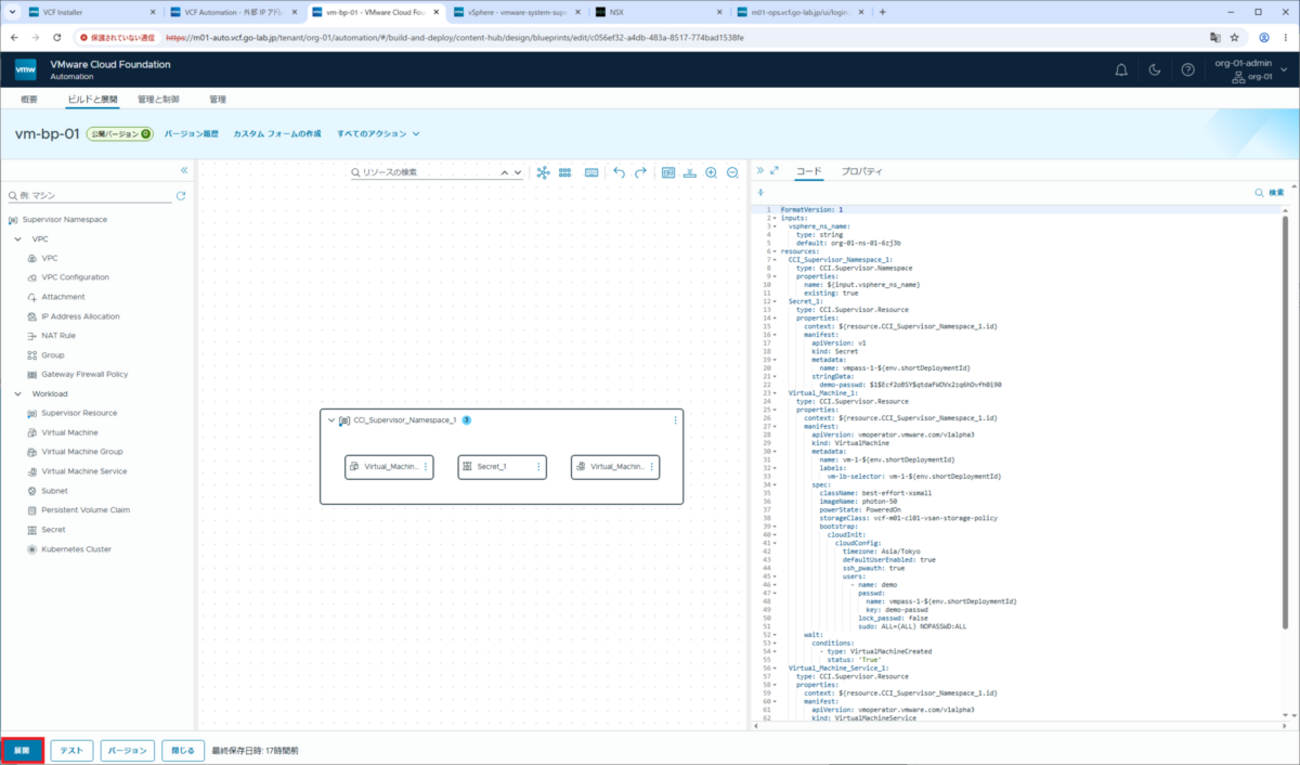Open org-01-admin user menu
The image size is (1300, 765).
coord(1250,70)
